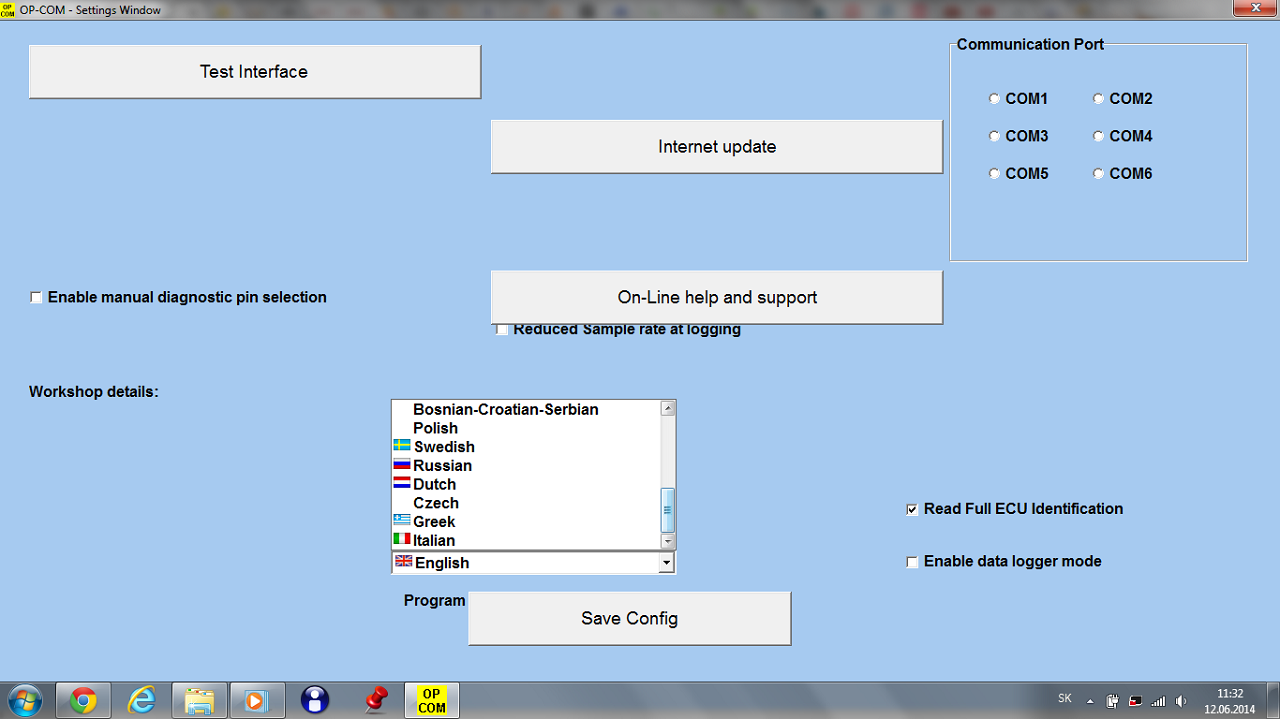Click the OP-COM taskbar icon
Image resolution: width=1280 pixels, height=719 pixels.
coord(432,700)
